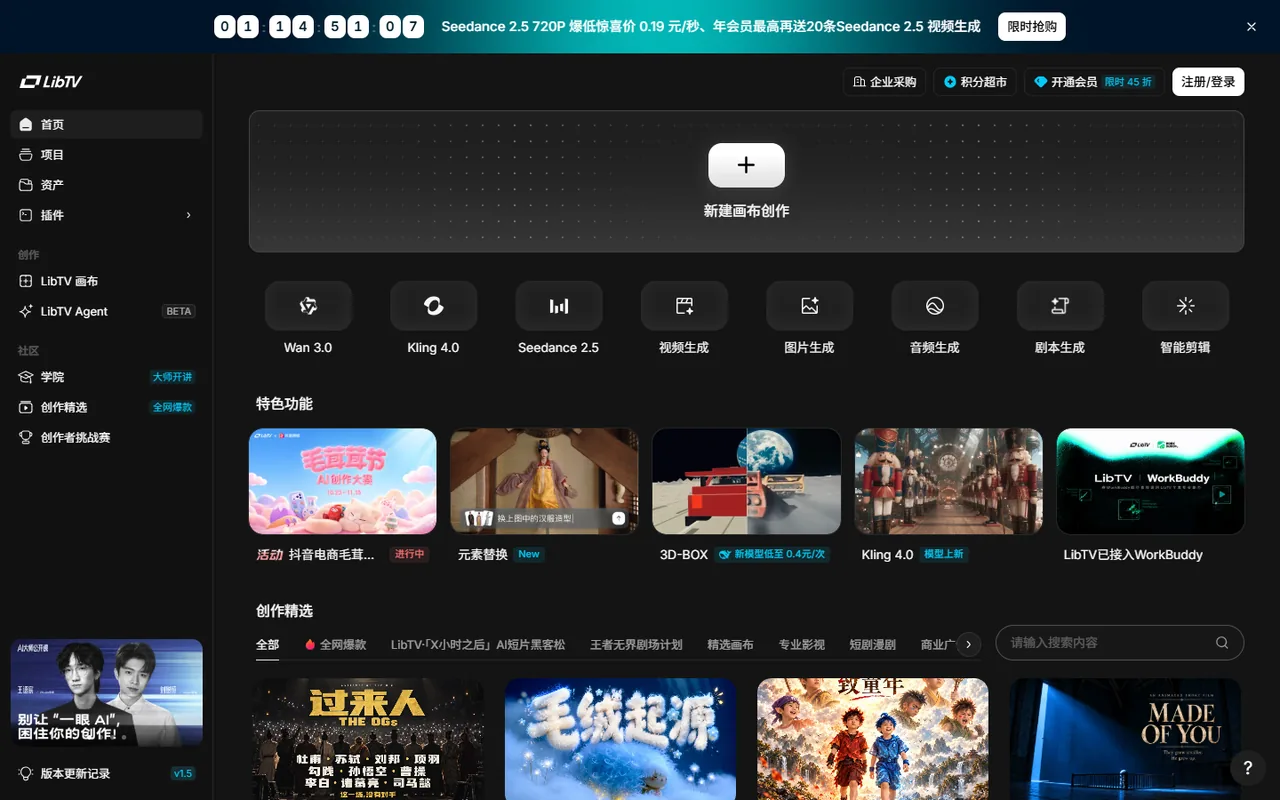1280x800 pixels.
Task: Click the plus button to create canvas
Action: [746, 165]
